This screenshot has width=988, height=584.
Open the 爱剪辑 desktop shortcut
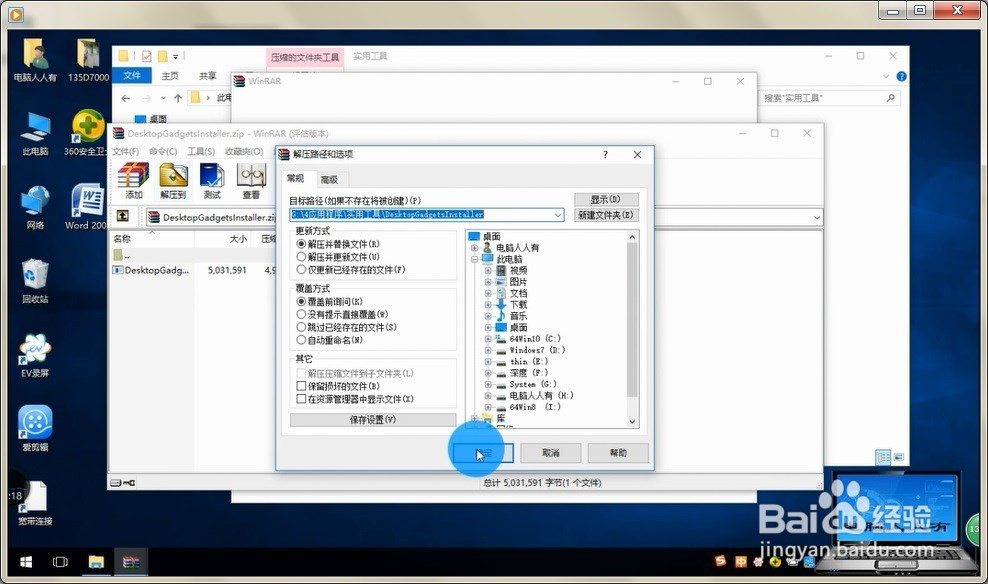click(x=35, y=428)
